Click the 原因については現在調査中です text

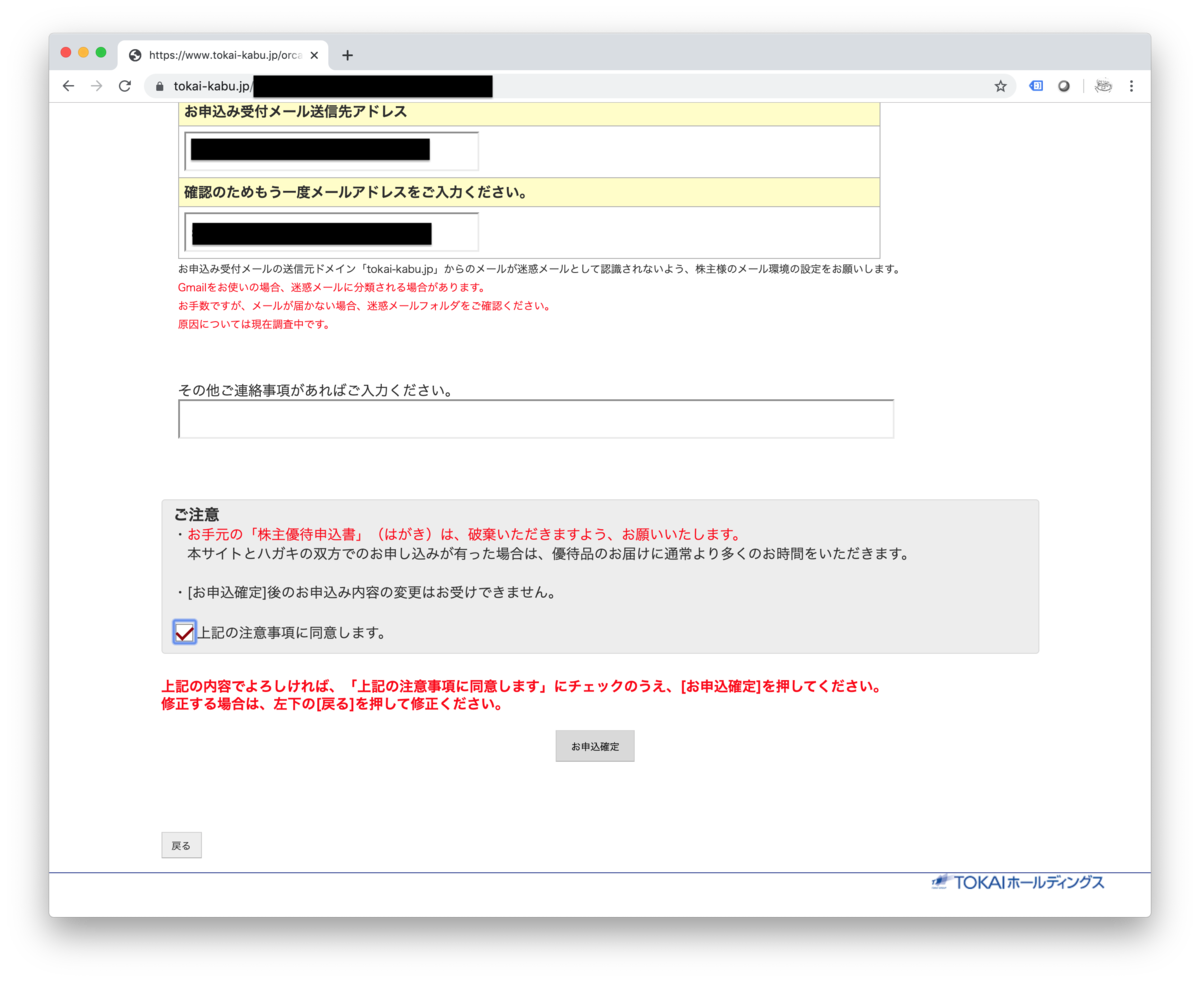[x=254, y=324]
